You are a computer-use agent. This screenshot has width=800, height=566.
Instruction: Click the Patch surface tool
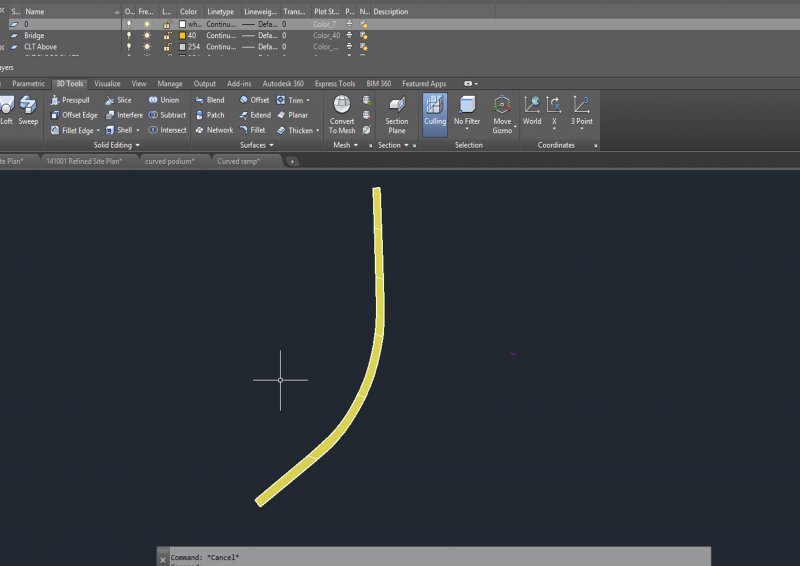point(210,115)
